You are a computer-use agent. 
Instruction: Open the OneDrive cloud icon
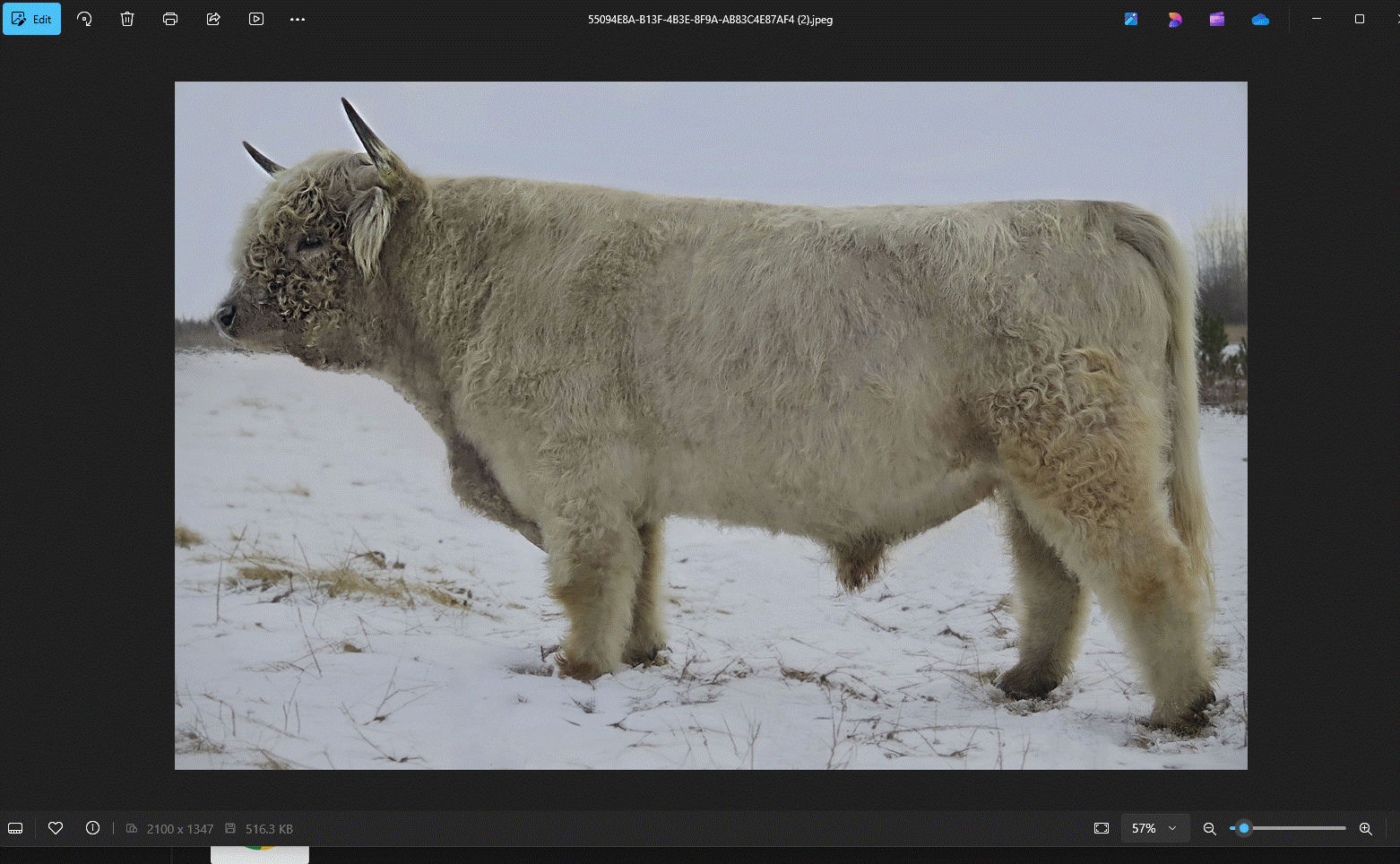1260,19
